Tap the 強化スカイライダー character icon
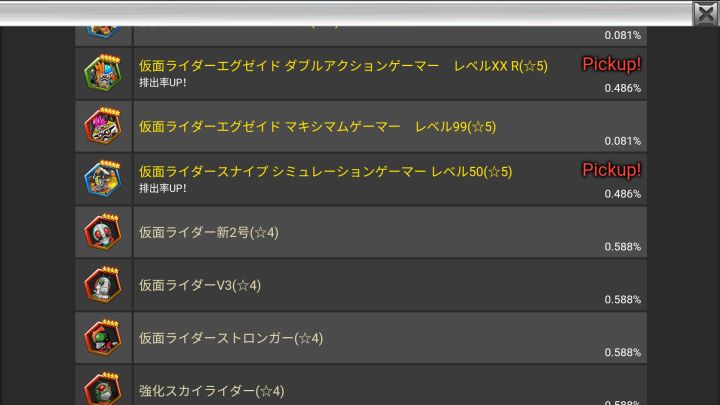This screenshot has width=720, height=405. [x=103, y=388]
